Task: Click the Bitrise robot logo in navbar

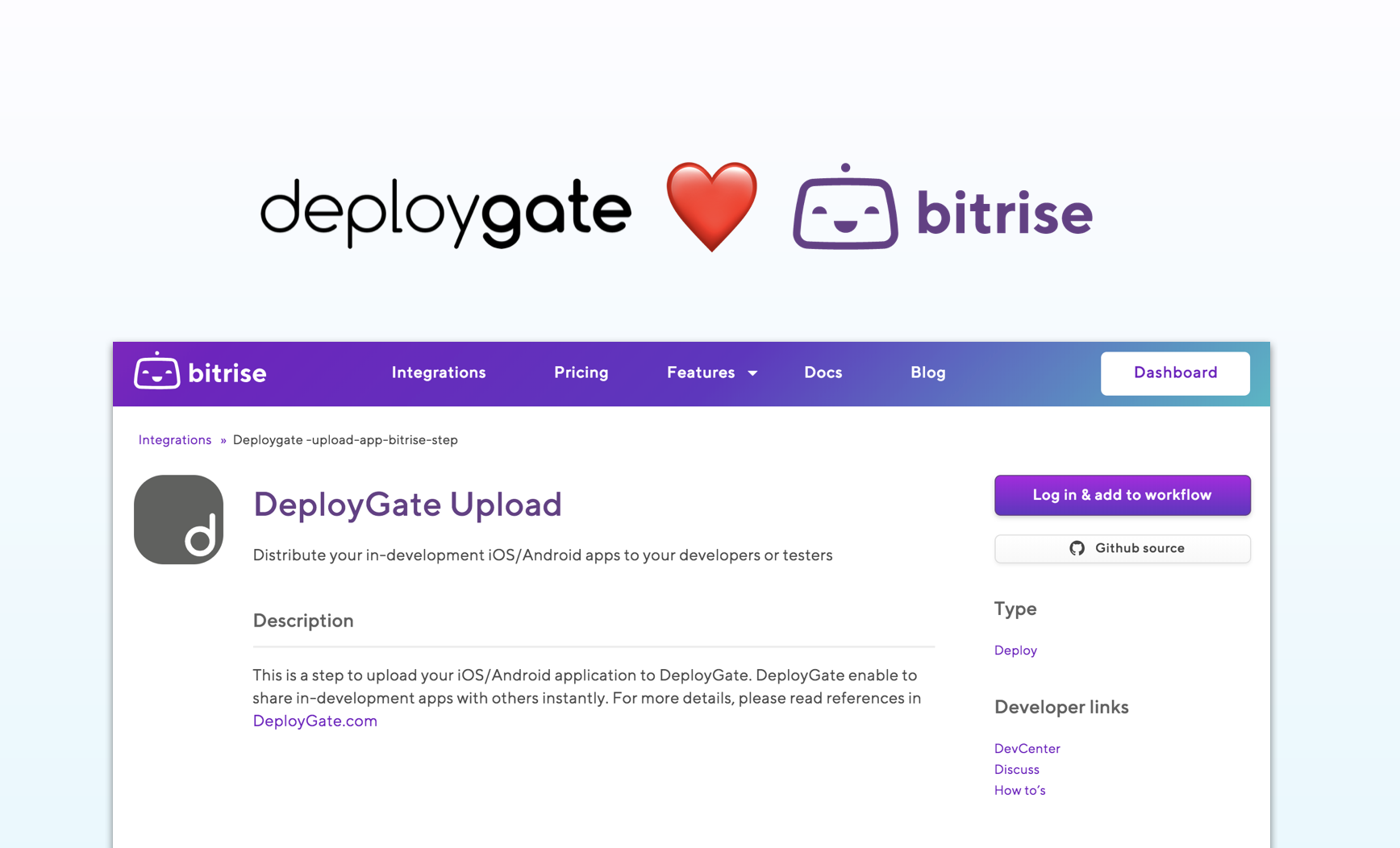Action: [x=157, y=371]
